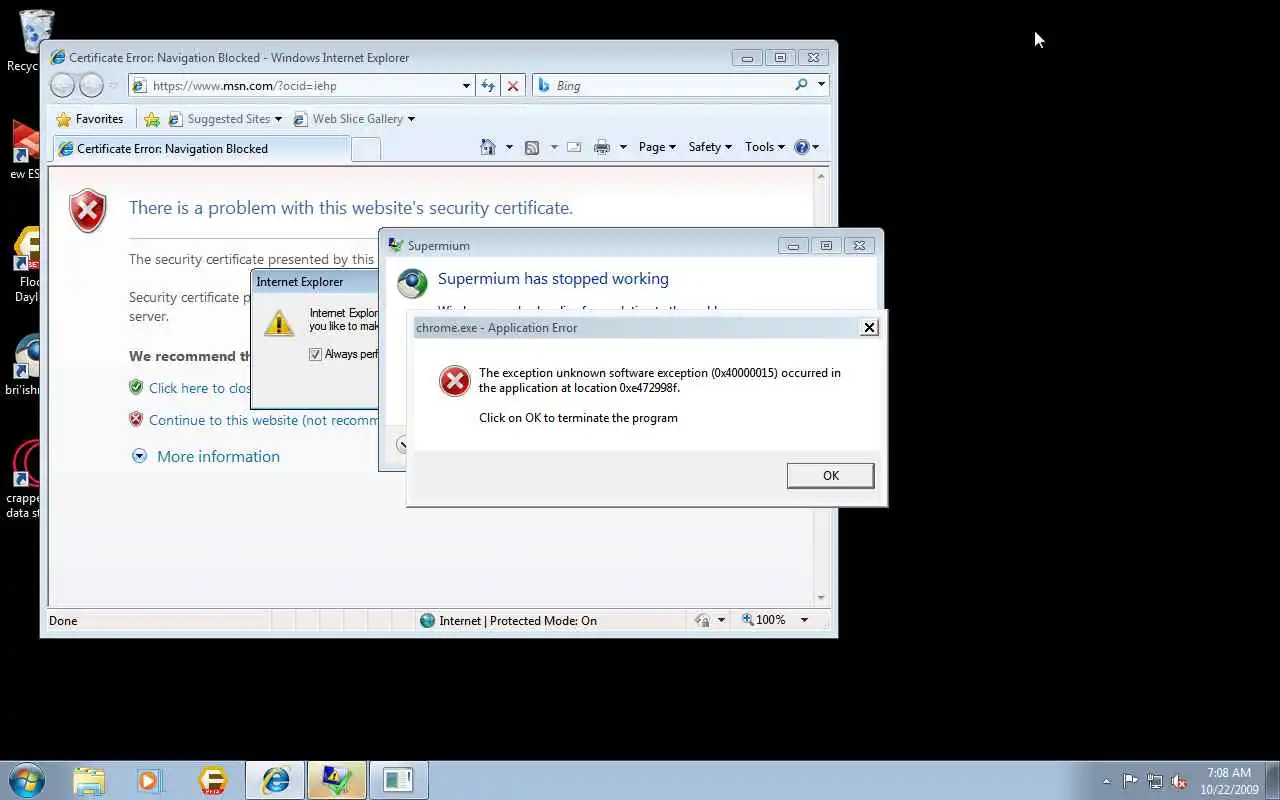Click the IE page vertical scrollbar up arrow
The image size is (1280, 800).
821,176
